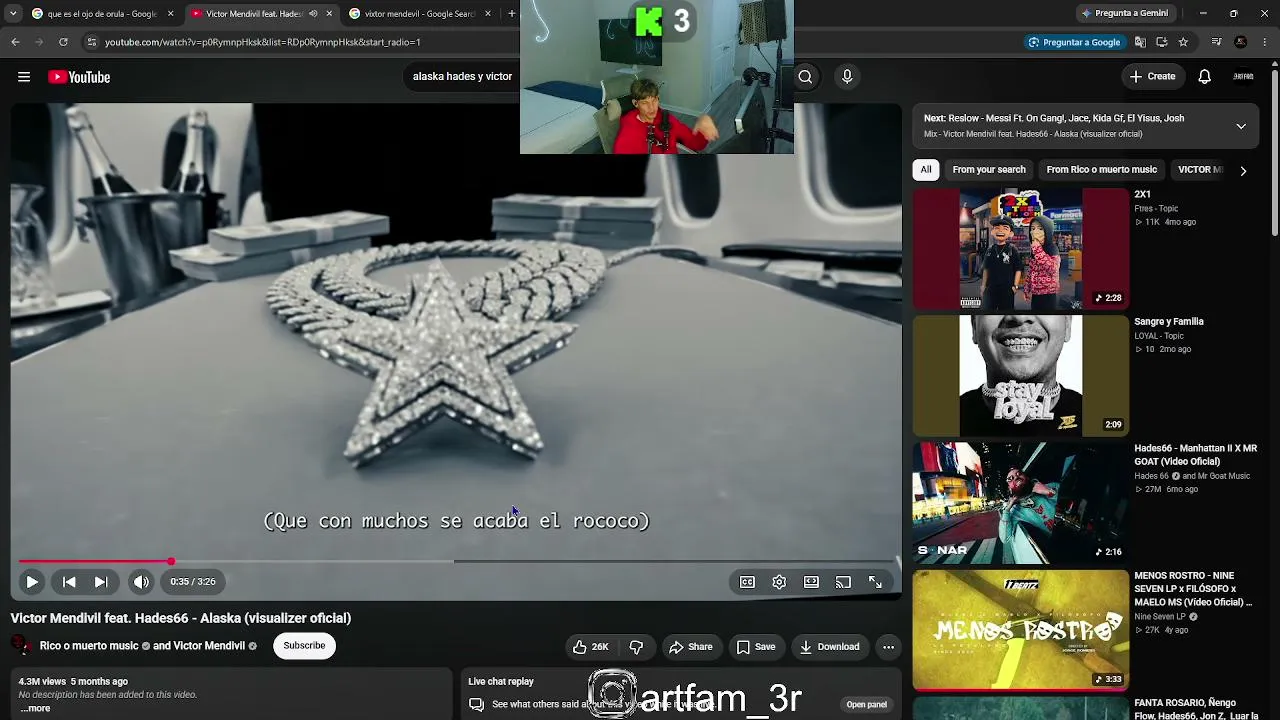Install the app using the address bar icon
This screenshot has width=1280, height=720.
click(1162, 42)
